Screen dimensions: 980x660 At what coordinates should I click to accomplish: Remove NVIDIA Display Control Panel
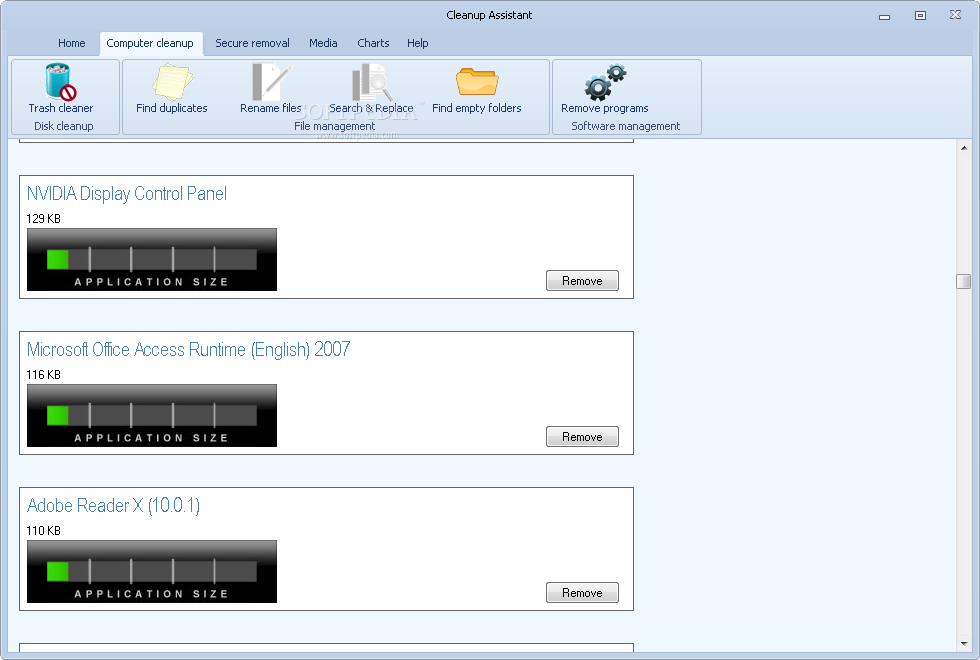coord(582,281)
